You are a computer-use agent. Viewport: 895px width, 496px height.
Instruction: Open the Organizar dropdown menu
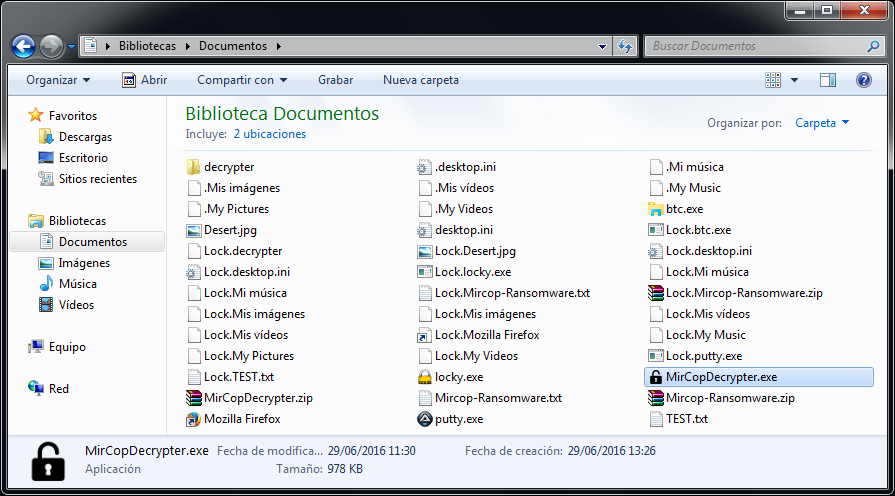click(58, 80)
